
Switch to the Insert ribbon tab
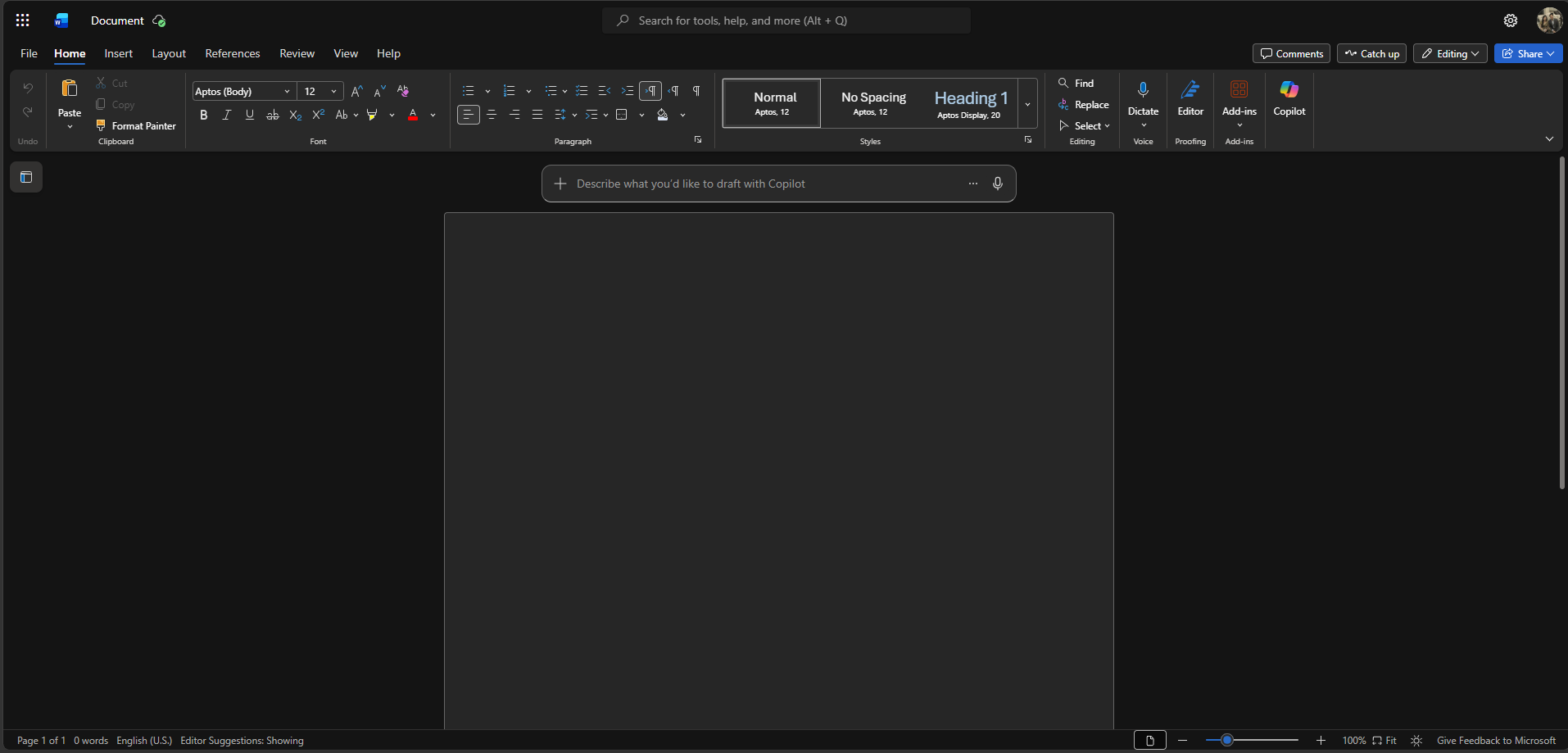[x=118, y=53]
